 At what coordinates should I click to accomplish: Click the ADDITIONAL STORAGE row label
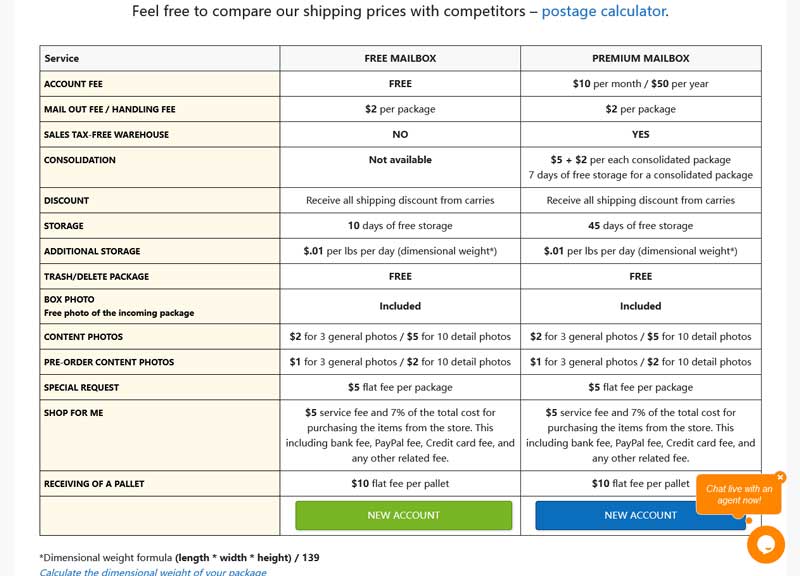[92, 251]
